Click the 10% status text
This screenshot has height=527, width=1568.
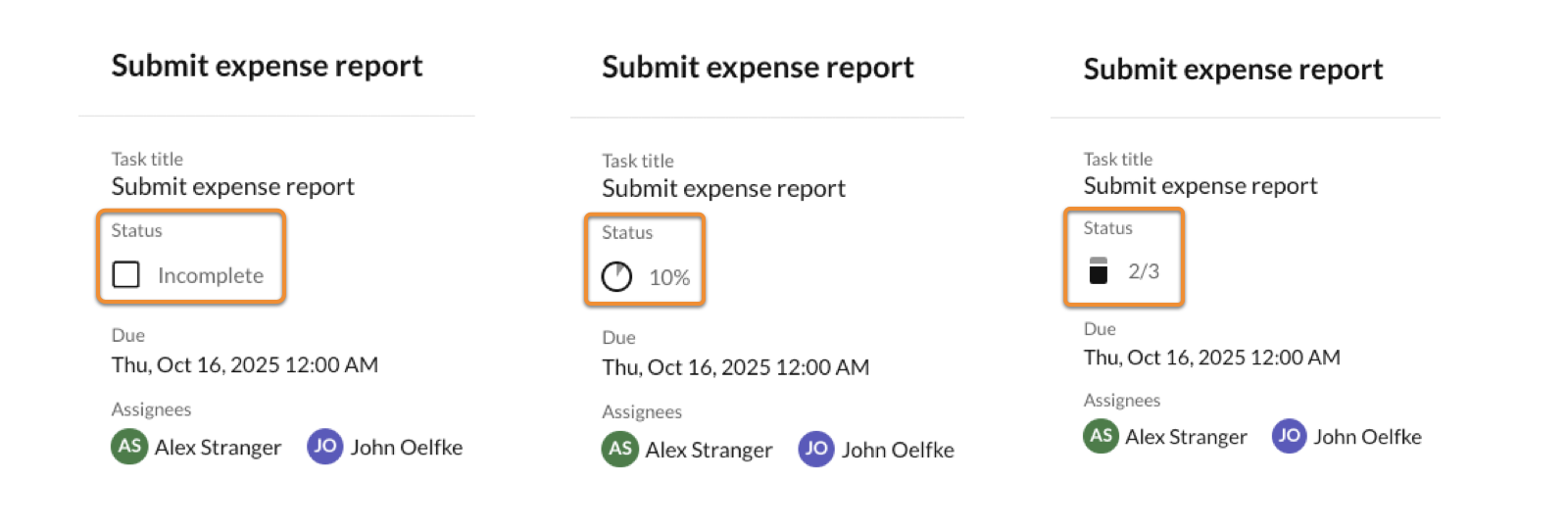[x=669, y=277]
